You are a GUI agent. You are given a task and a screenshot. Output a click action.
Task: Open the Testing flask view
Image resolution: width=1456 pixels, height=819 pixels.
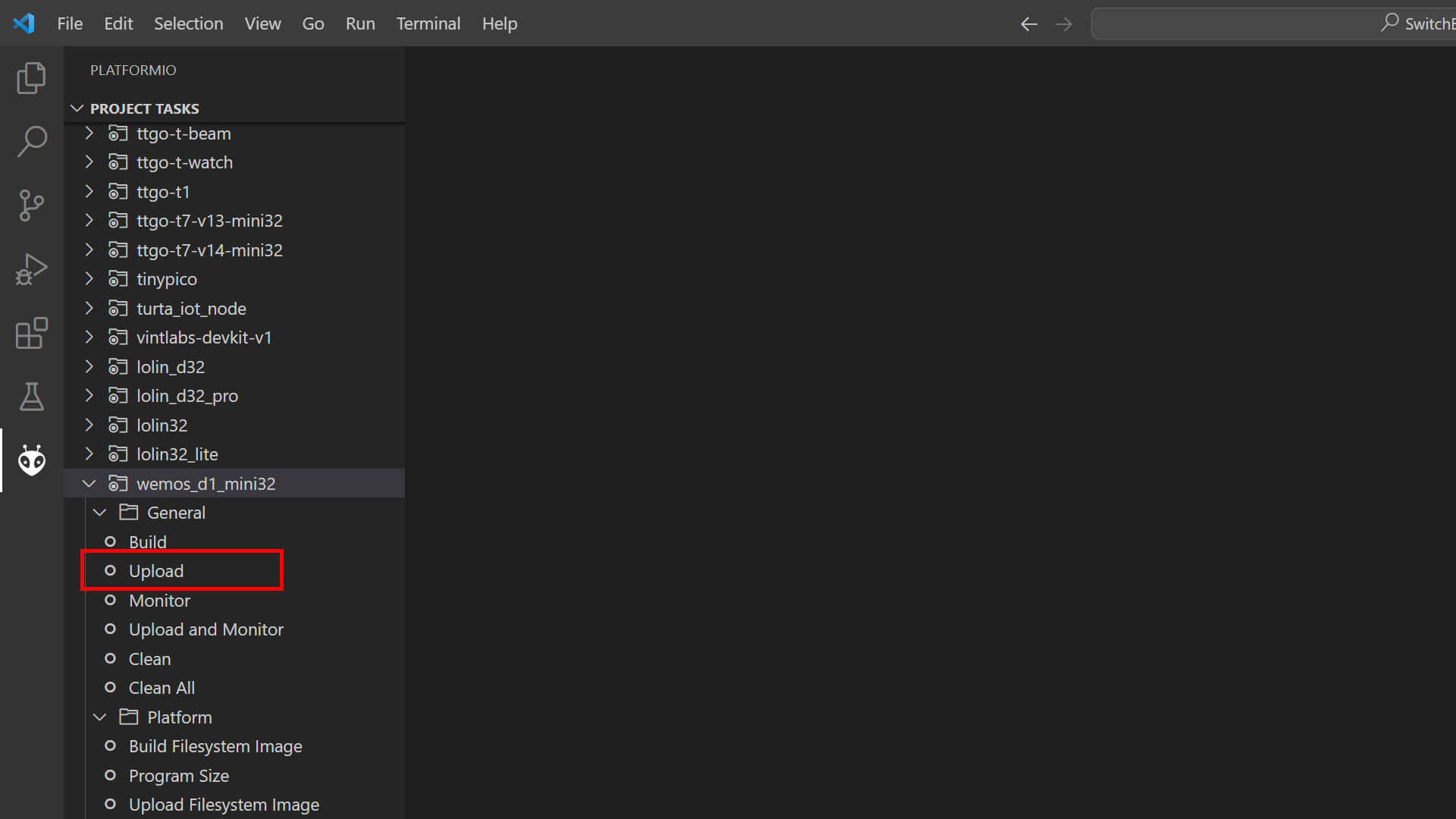pos(31,396)
